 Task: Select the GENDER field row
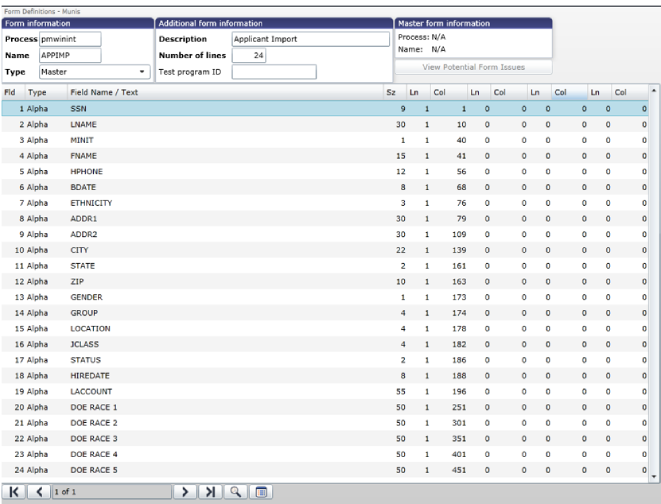(325, 298)
